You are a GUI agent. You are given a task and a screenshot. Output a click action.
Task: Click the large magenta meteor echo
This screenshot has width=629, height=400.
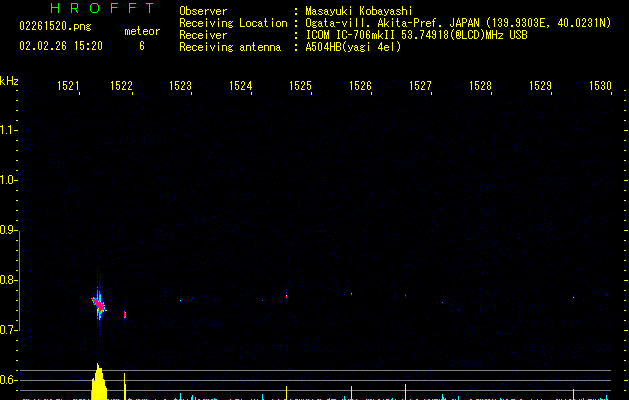pos(99,305)
